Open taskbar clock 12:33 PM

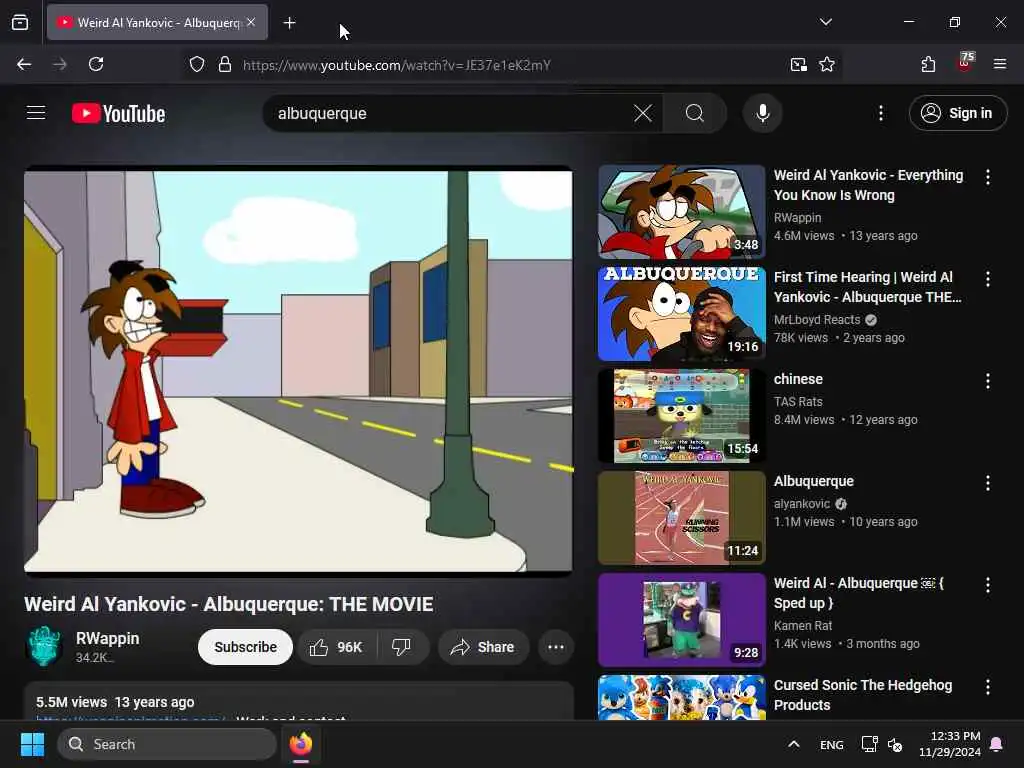[x=950, y=744]
